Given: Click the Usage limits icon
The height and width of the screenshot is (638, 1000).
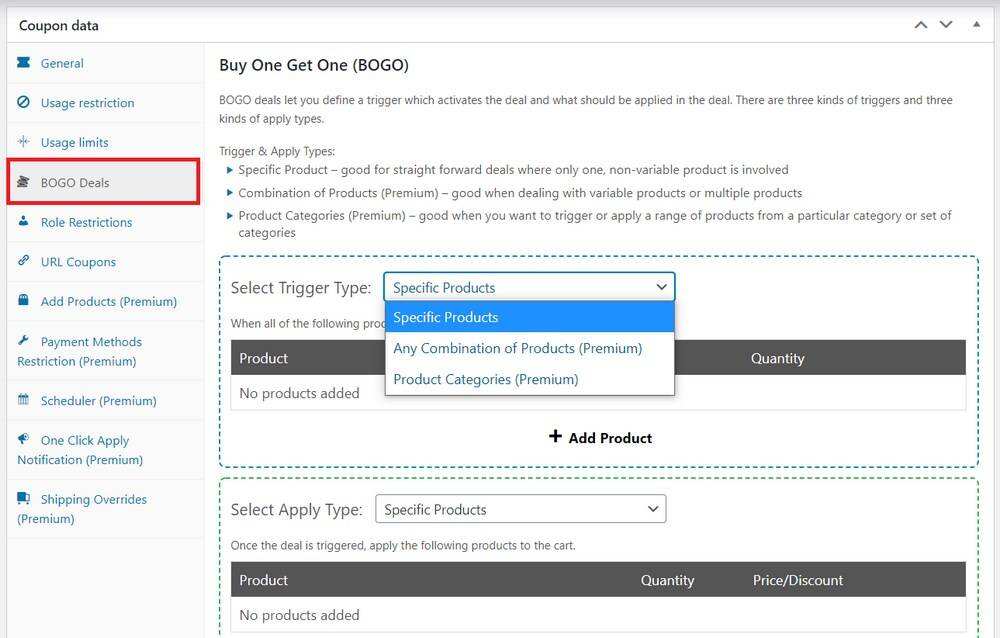Looking at the screenshot, I should pyautogui.click(x=24, y=142).
